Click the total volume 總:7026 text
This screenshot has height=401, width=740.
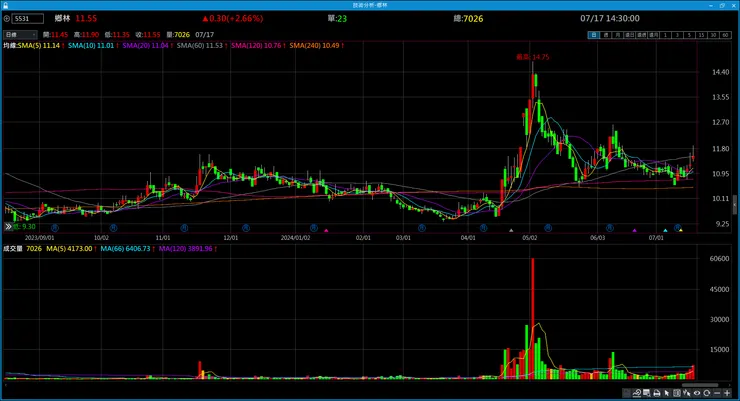coord(468,18)
